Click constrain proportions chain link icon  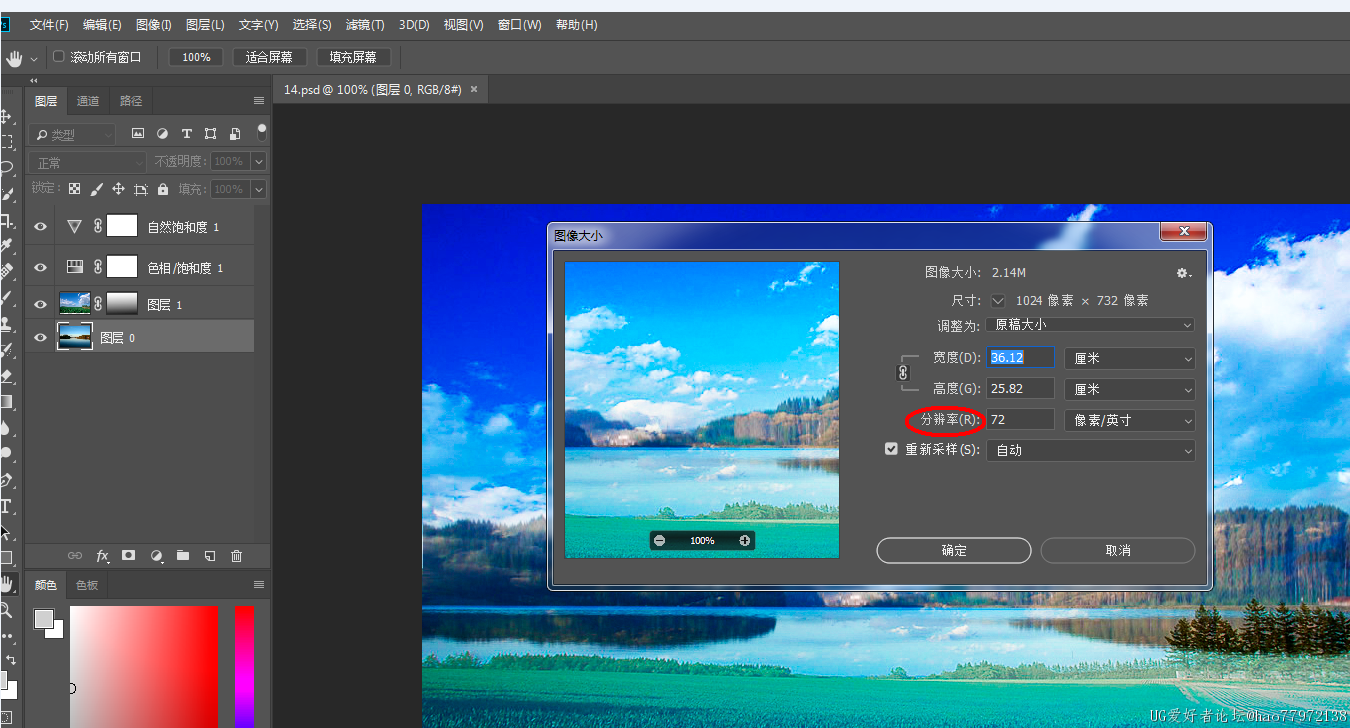point(903,372)
